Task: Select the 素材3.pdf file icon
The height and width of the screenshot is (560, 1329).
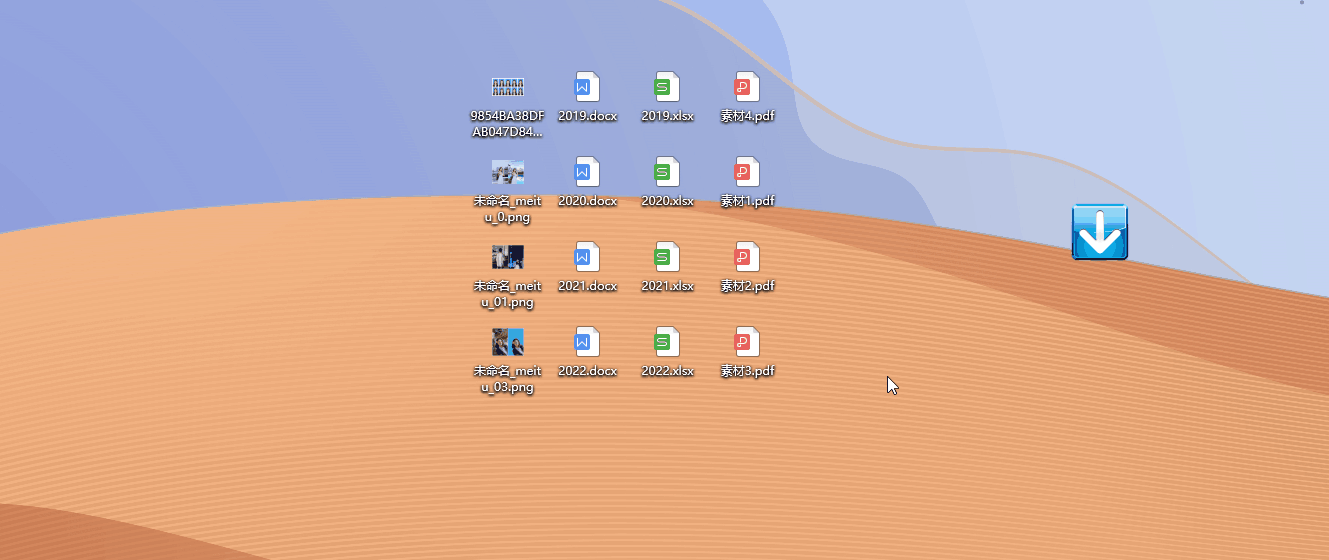Action: [747, 342]
